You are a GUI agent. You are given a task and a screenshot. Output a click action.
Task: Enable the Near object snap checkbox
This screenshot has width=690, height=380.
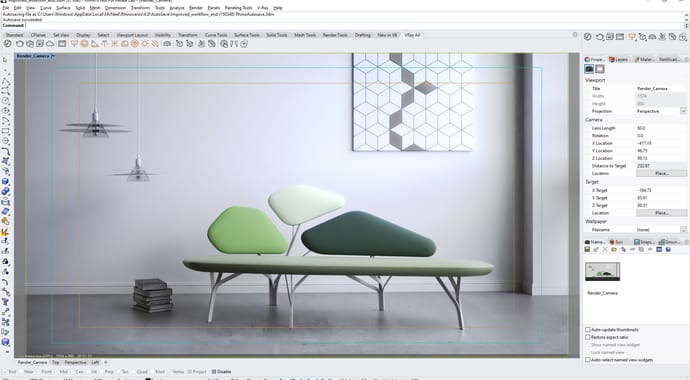point(21,372)
